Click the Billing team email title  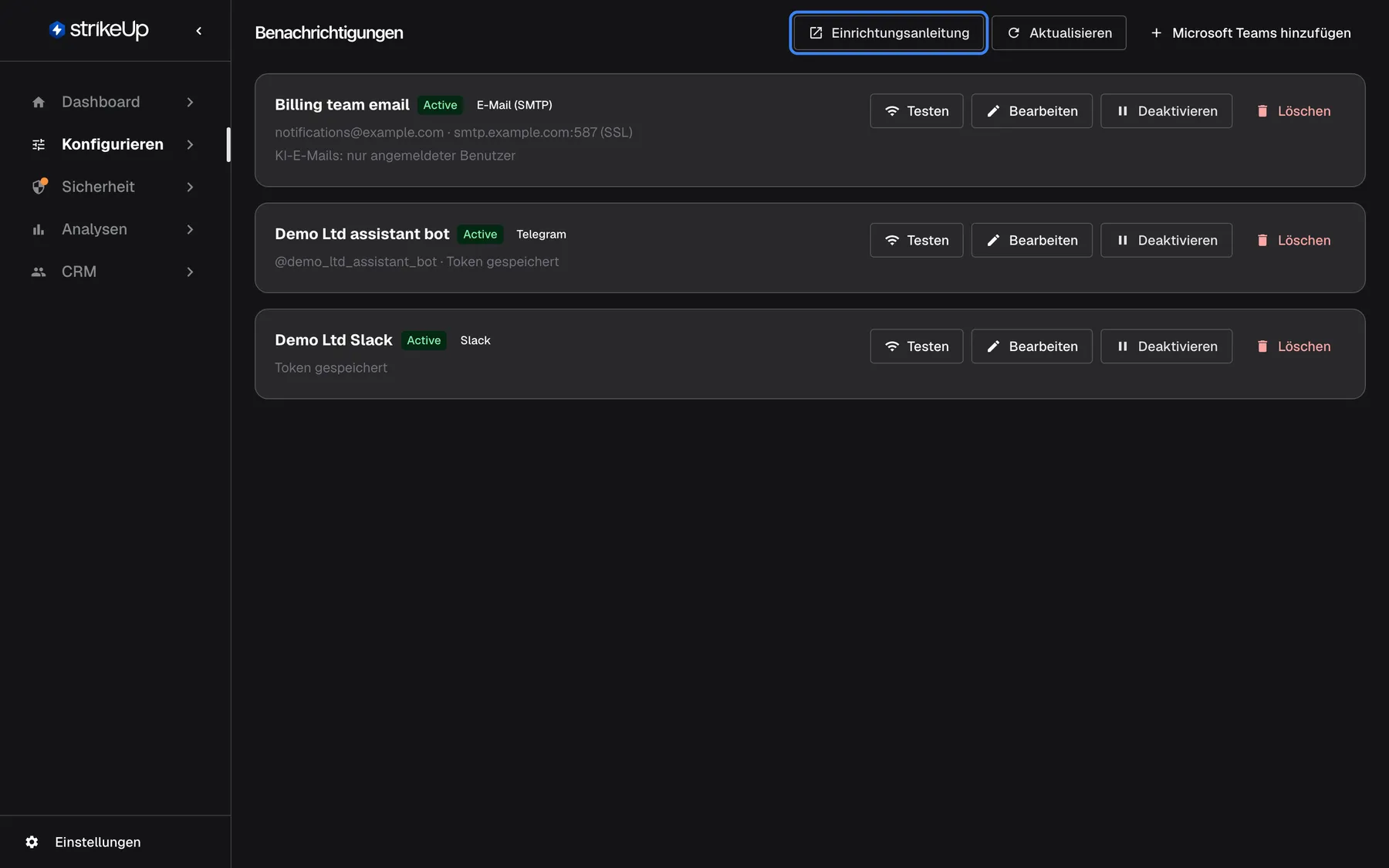click(x=342, y=105)
